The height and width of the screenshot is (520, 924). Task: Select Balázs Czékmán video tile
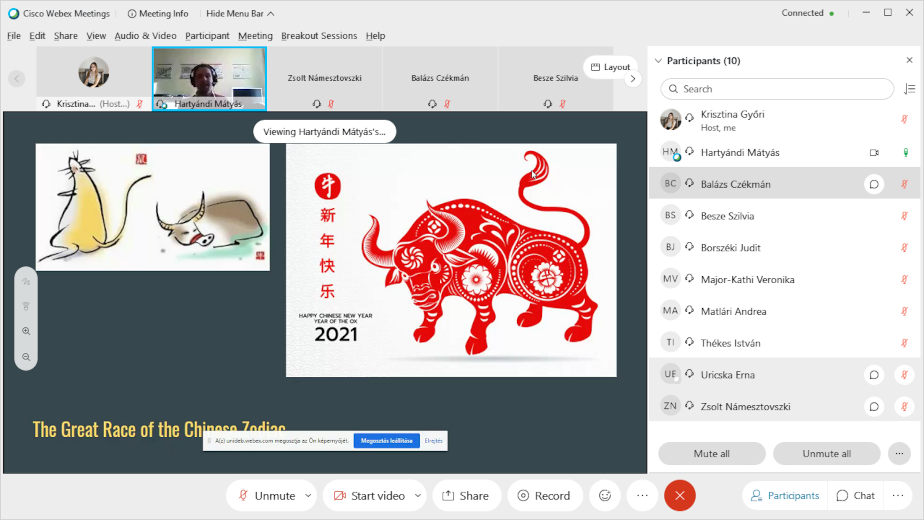440,78
